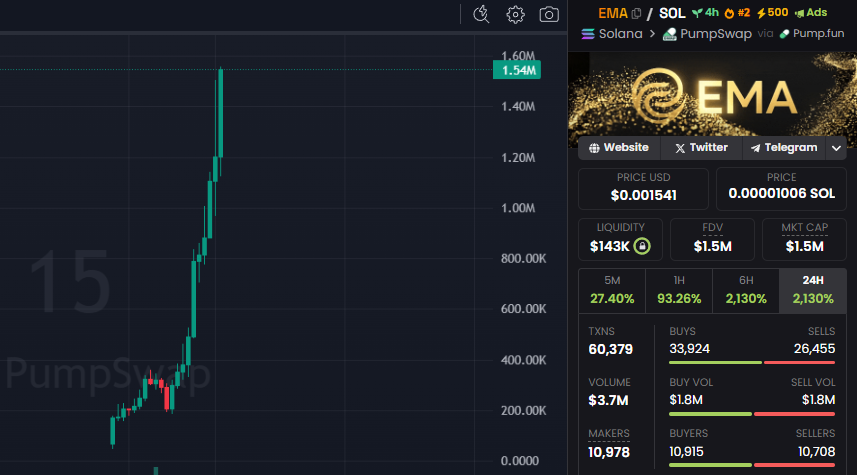This screenshot has width=857, height=475.
Task: Select the 1H timeframe tab
Action: (679, 290)
